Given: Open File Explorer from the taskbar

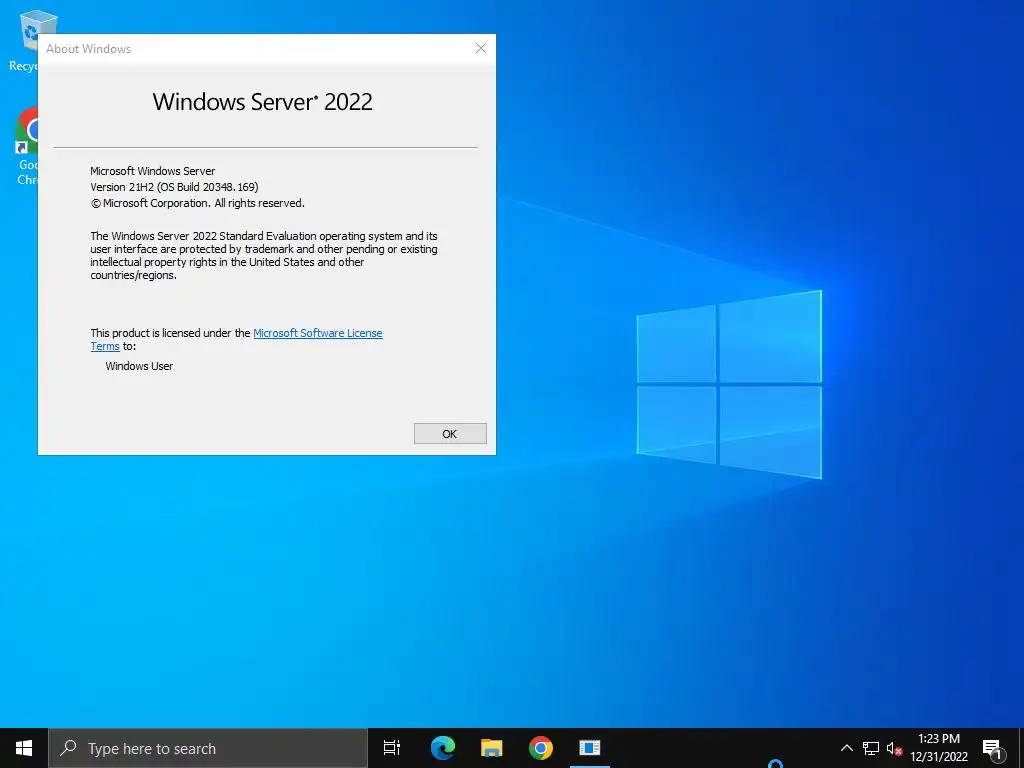Looking at the screenshot, I should (491, 748).
